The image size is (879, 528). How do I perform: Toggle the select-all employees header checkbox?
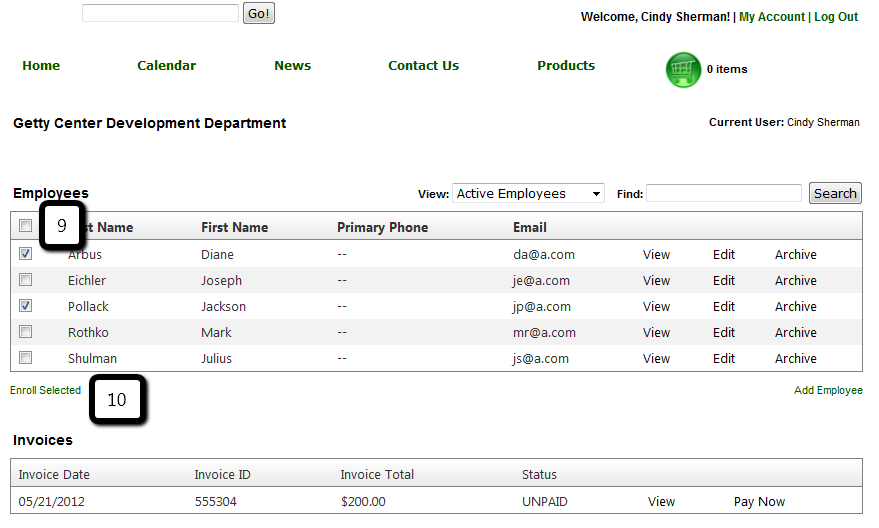pyautogui.click(x=26, y=227)
